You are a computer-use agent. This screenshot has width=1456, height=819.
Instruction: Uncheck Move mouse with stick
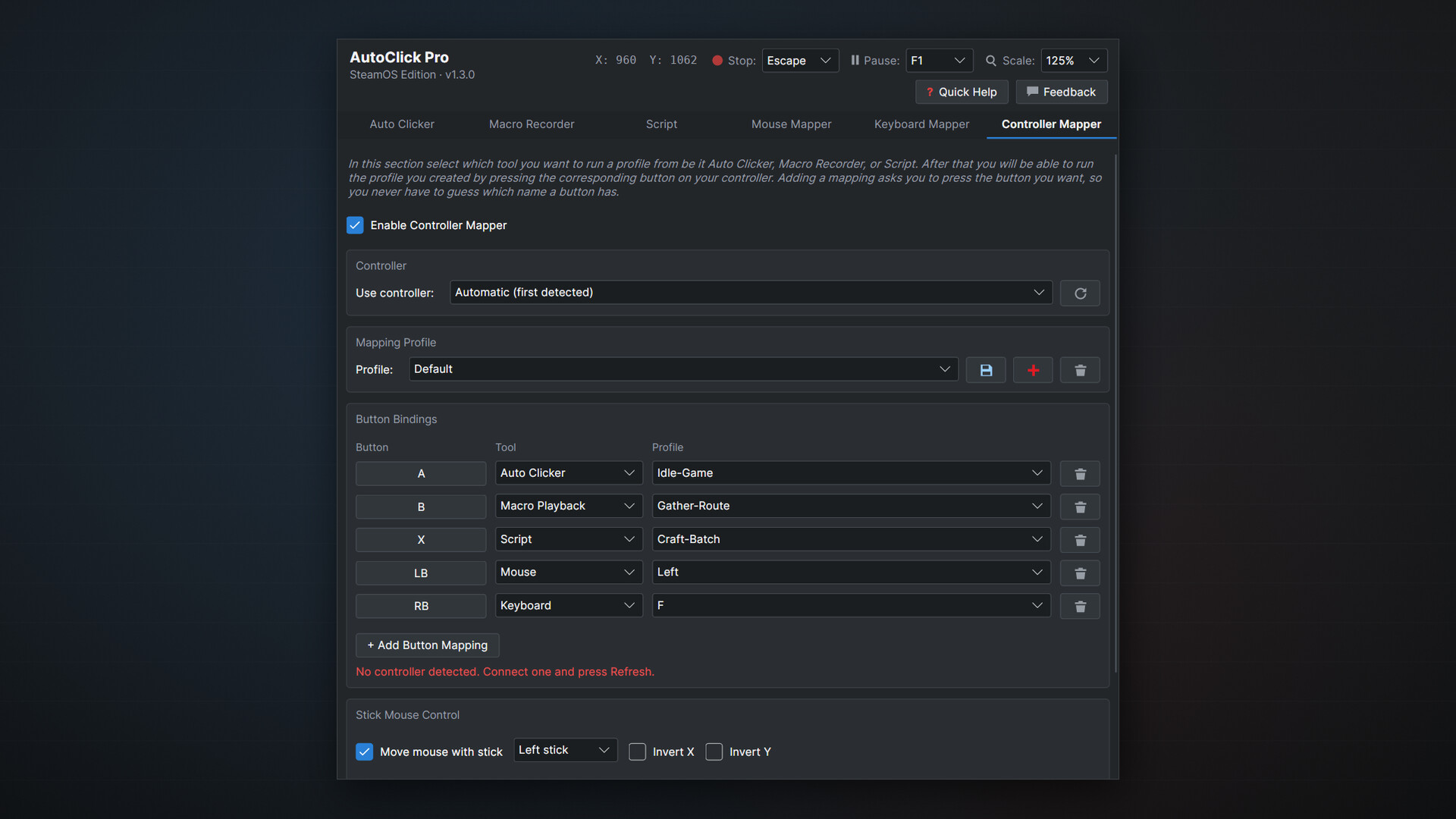coord(364,752)
